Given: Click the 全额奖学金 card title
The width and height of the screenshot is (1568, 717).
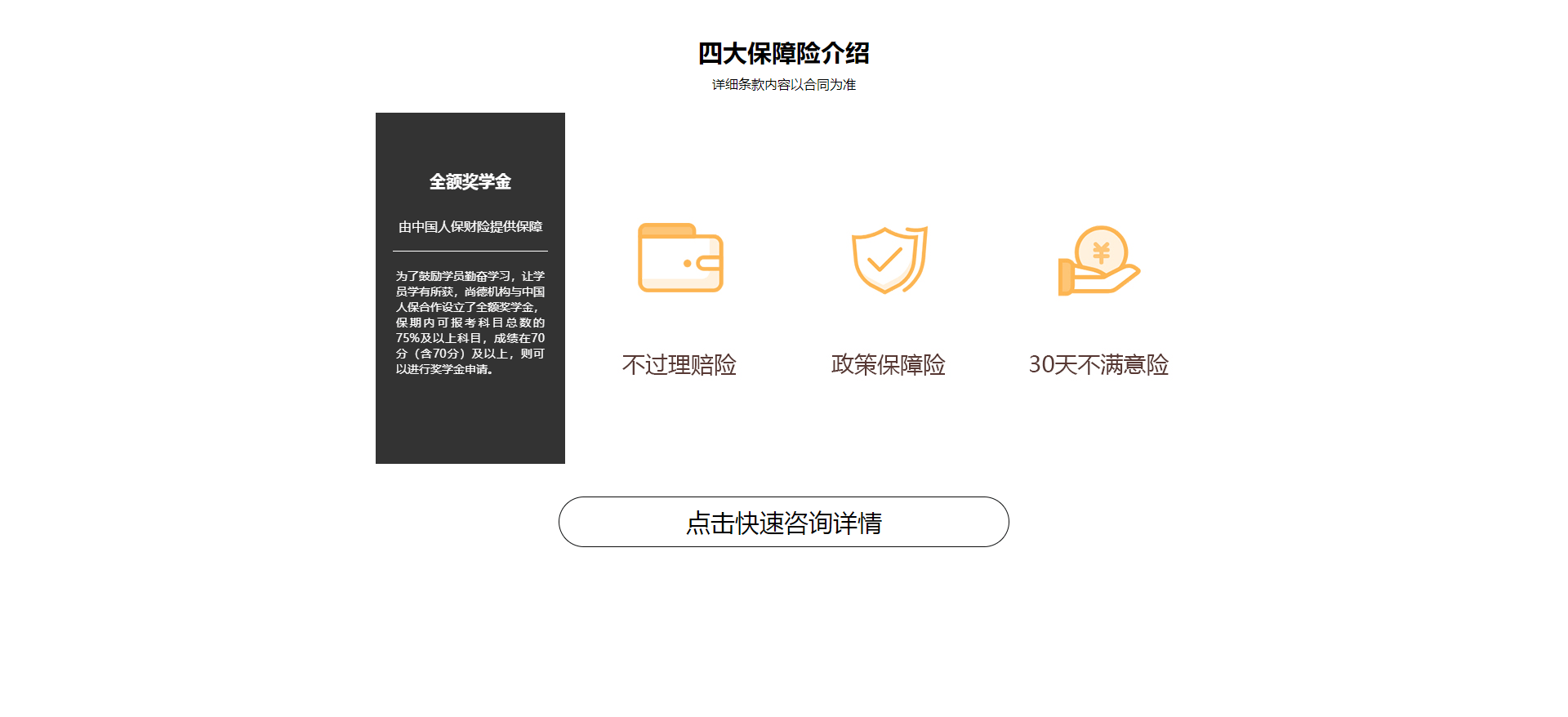Looking at the screenshot, I should [x=470, y=181].
